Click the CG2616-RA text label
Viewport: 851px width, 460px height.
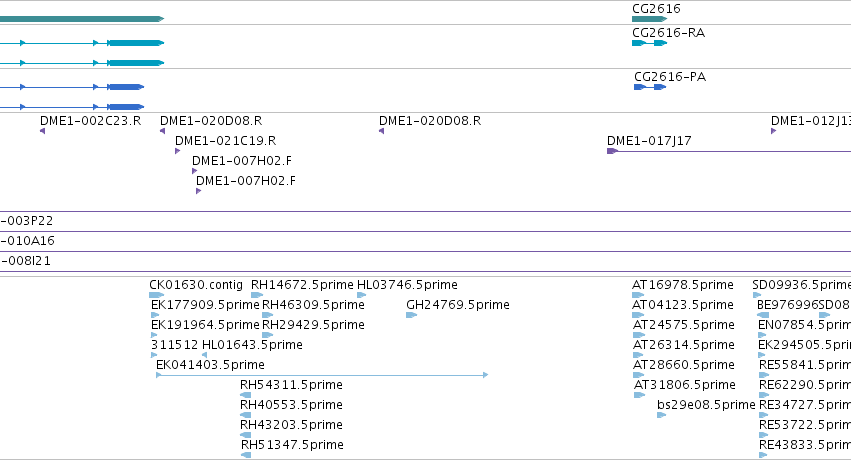(x=668, y=33)
